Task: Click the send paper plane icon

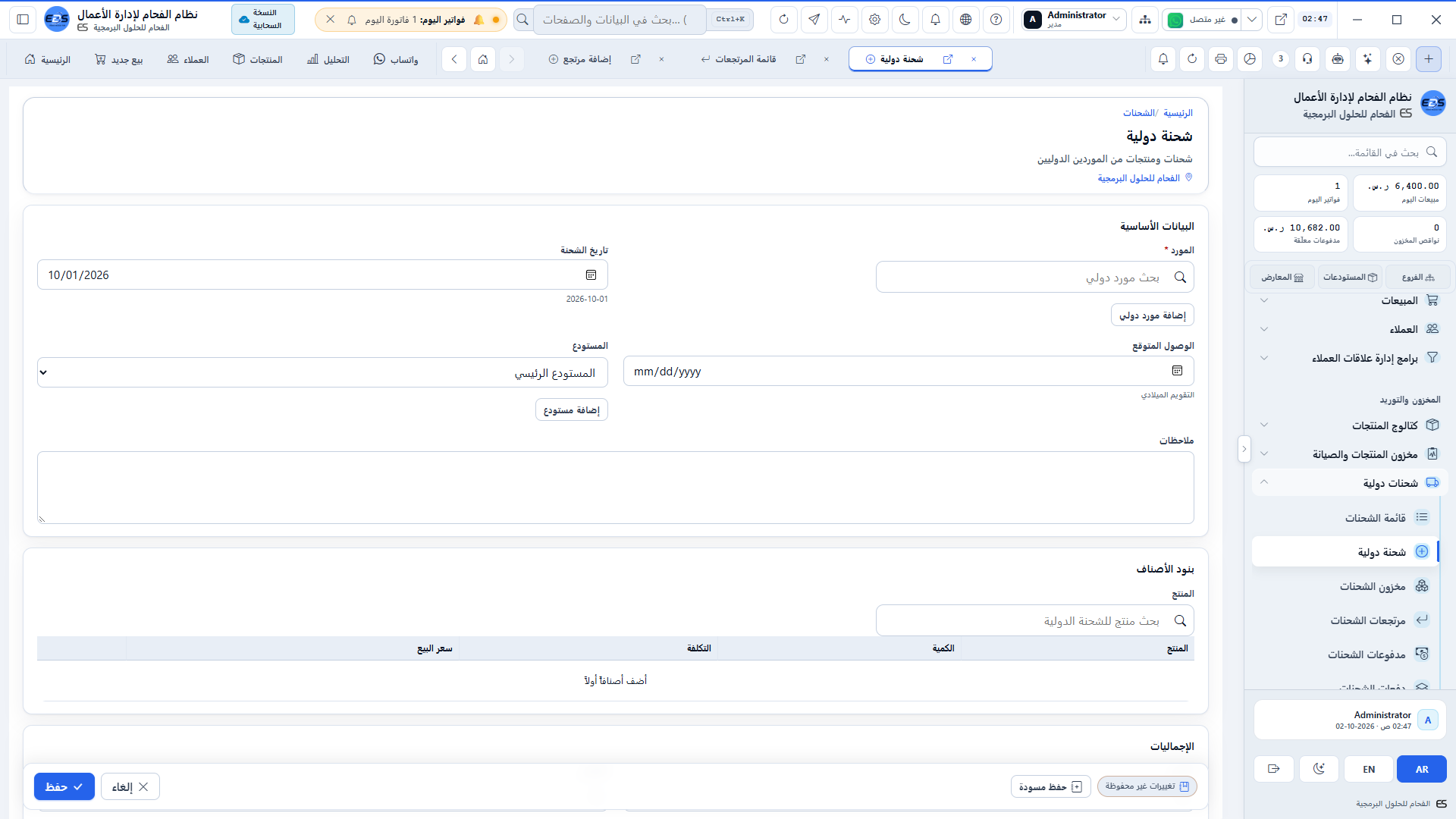Action: click(814, 20)
